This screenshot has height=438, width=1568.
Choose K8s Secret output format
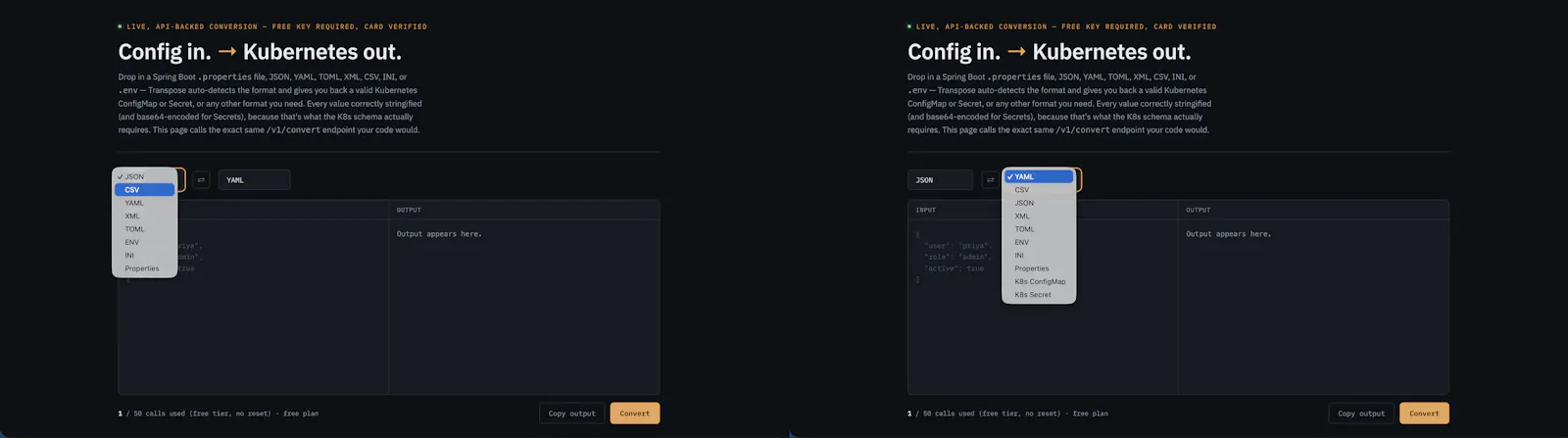pos(1039,295)
